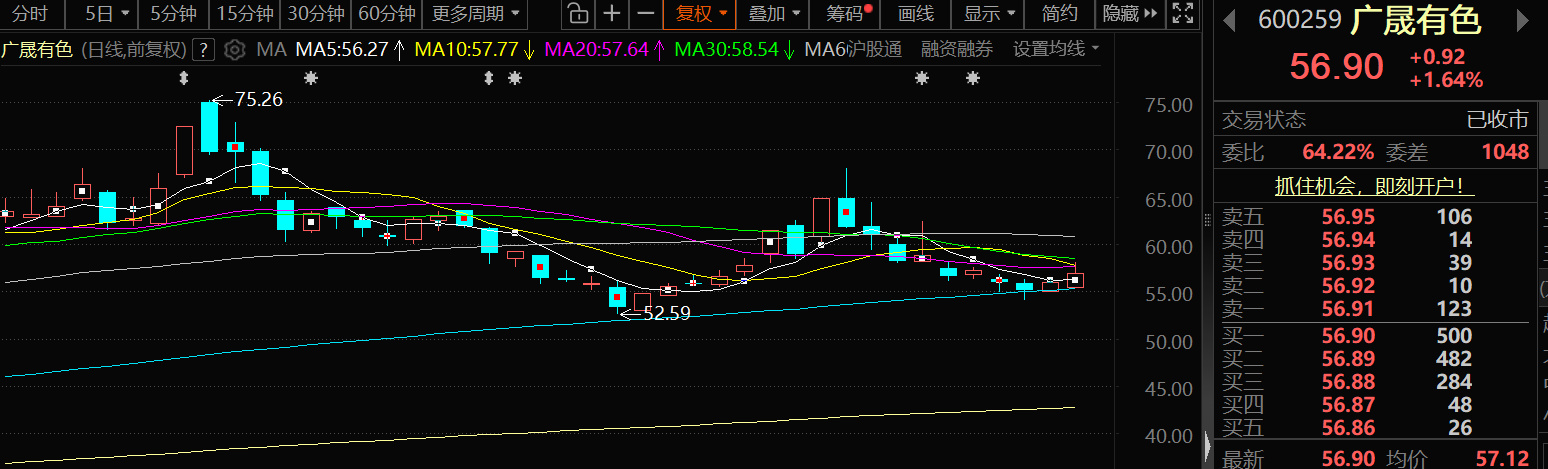1548x469 pixels.
Task: Go to previous stock with left arrow
Action: pos(1229,21)
